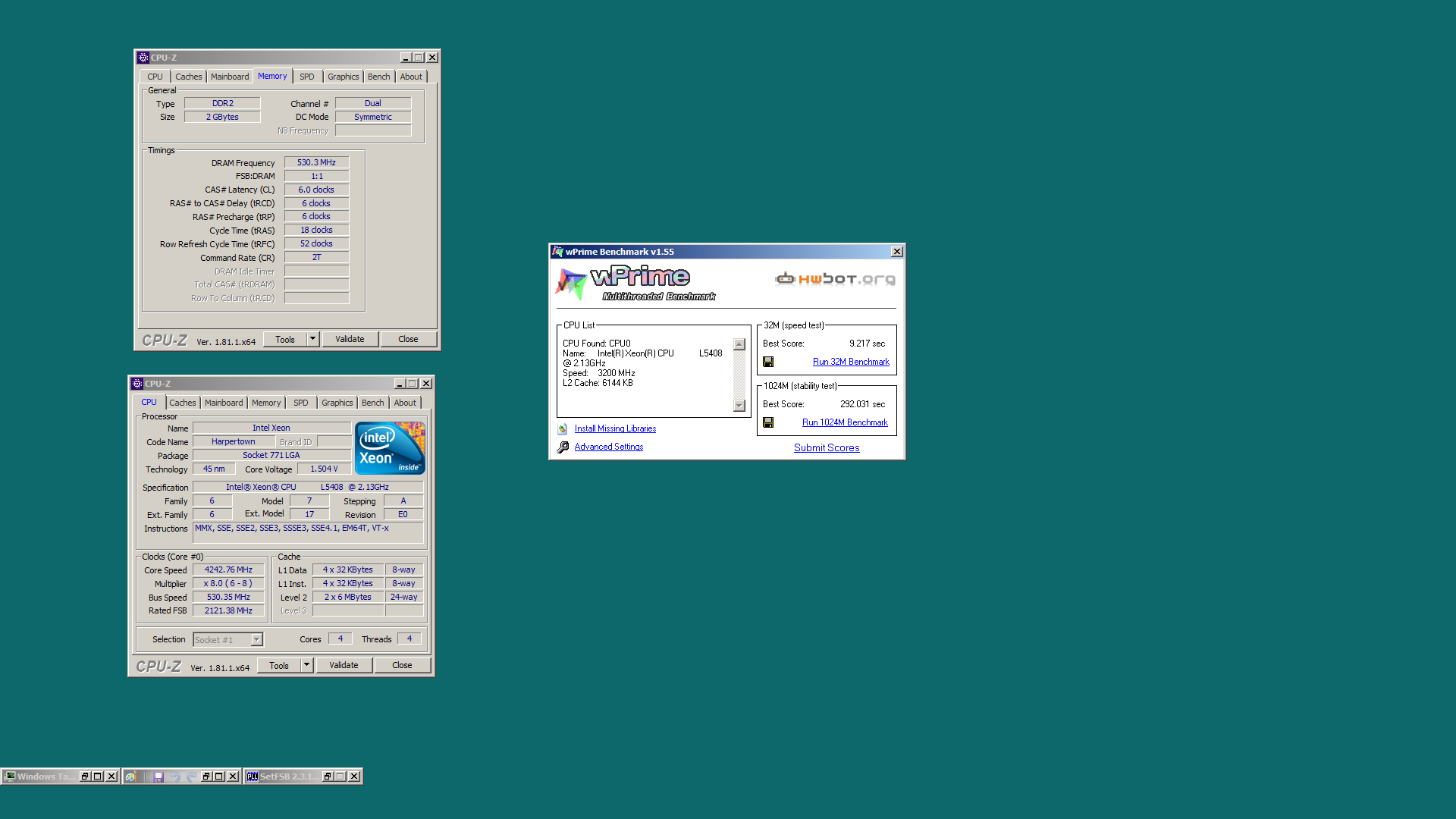Restore the minimized Paint window
The height and width of the screenshot is (819, 1456).
(206, 777)
